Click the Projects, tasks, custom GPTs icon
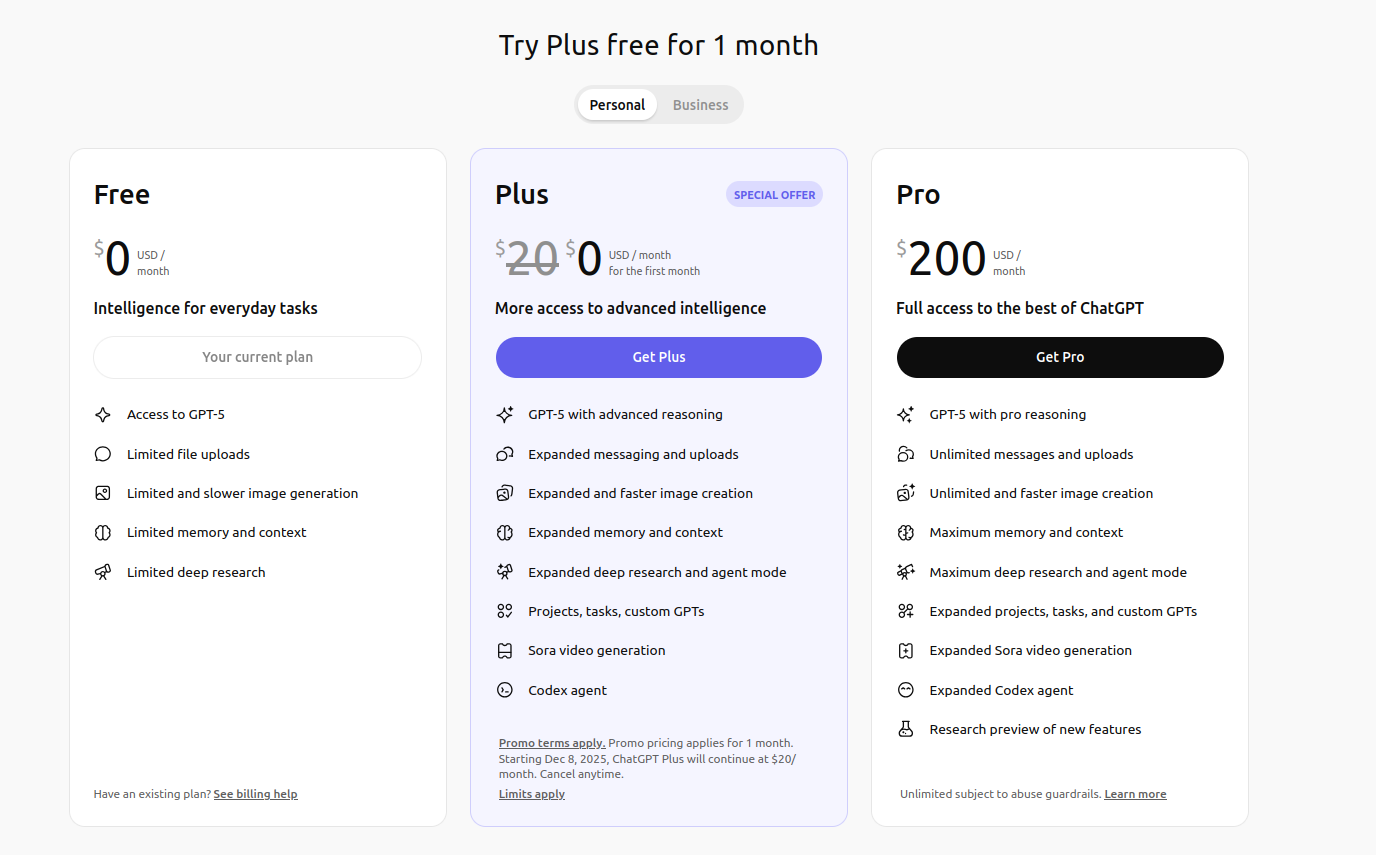The width and height of the screenshot is (1376, 855). [x=505, y=612]
